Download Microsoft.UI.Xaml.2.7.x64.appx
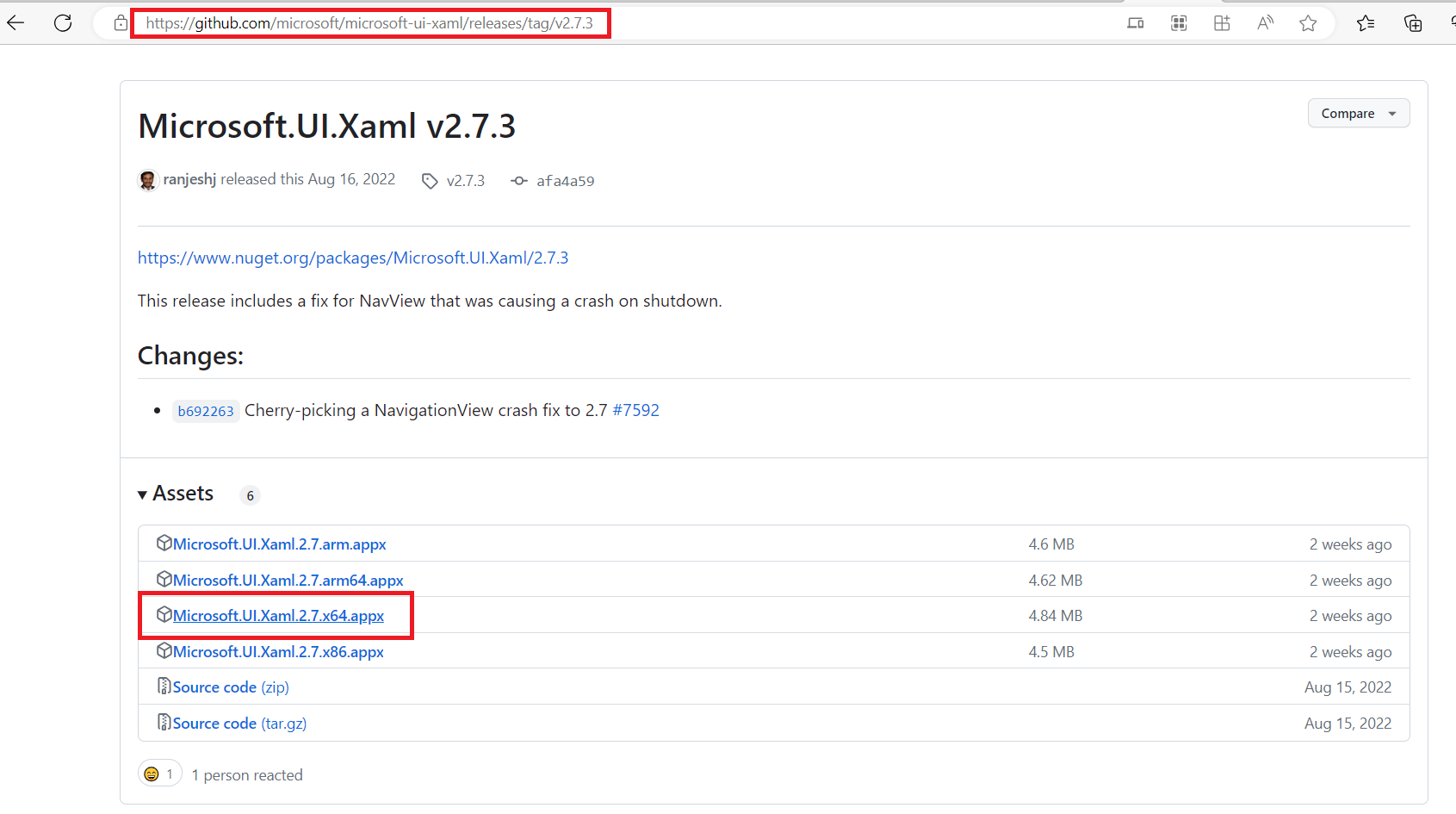Viewport: 1456px width, 814px height. 278,616
